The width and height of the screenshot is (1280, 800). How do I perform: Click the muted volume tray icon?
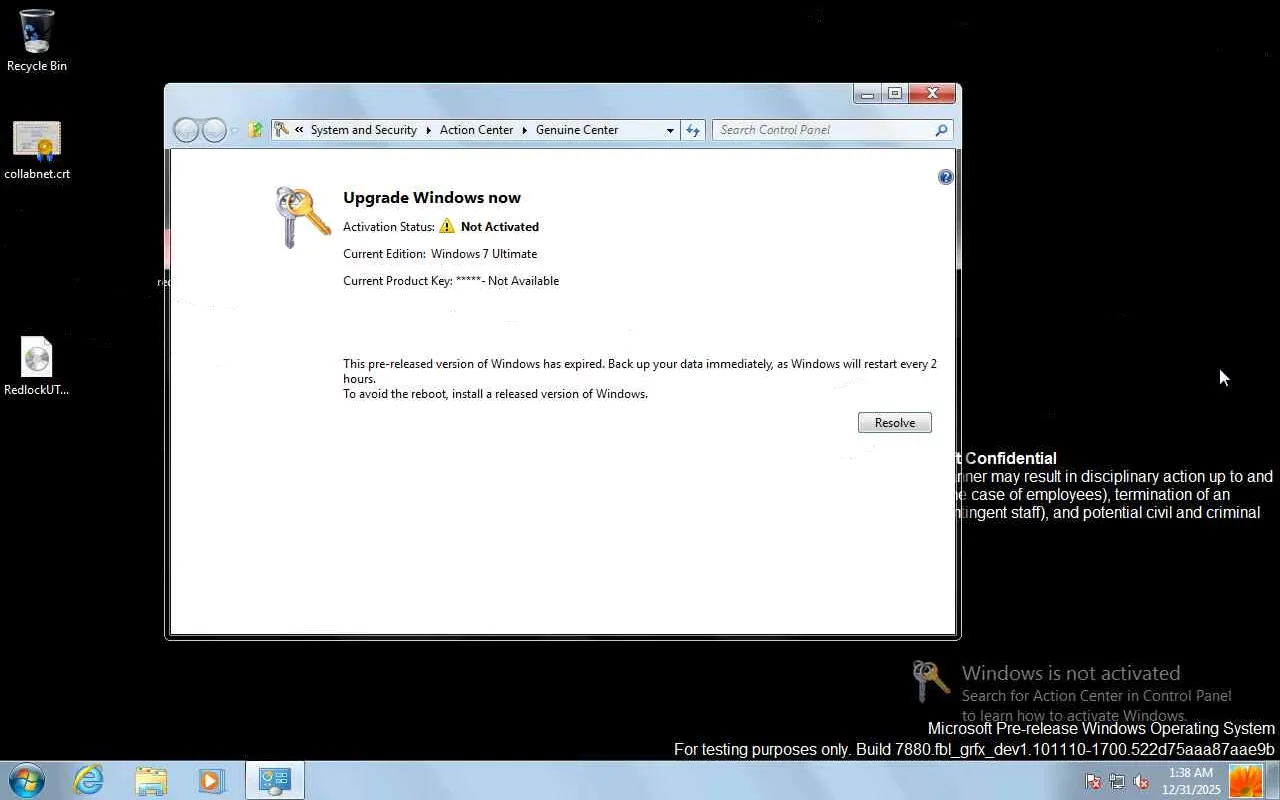[1141, 781]
